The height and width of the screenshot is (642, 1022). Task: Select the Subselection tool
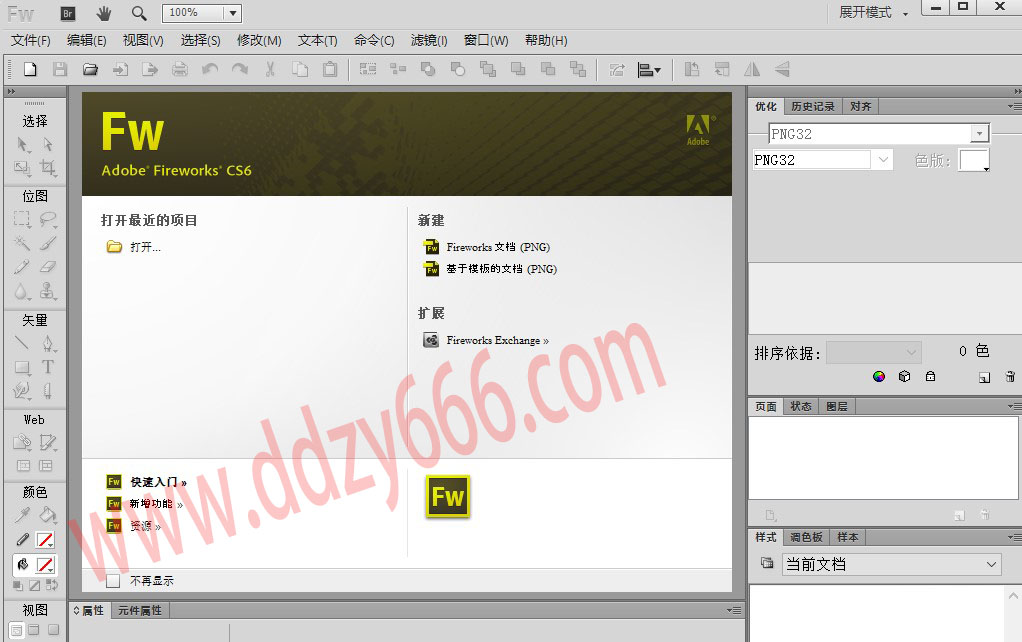pos(48,144)
